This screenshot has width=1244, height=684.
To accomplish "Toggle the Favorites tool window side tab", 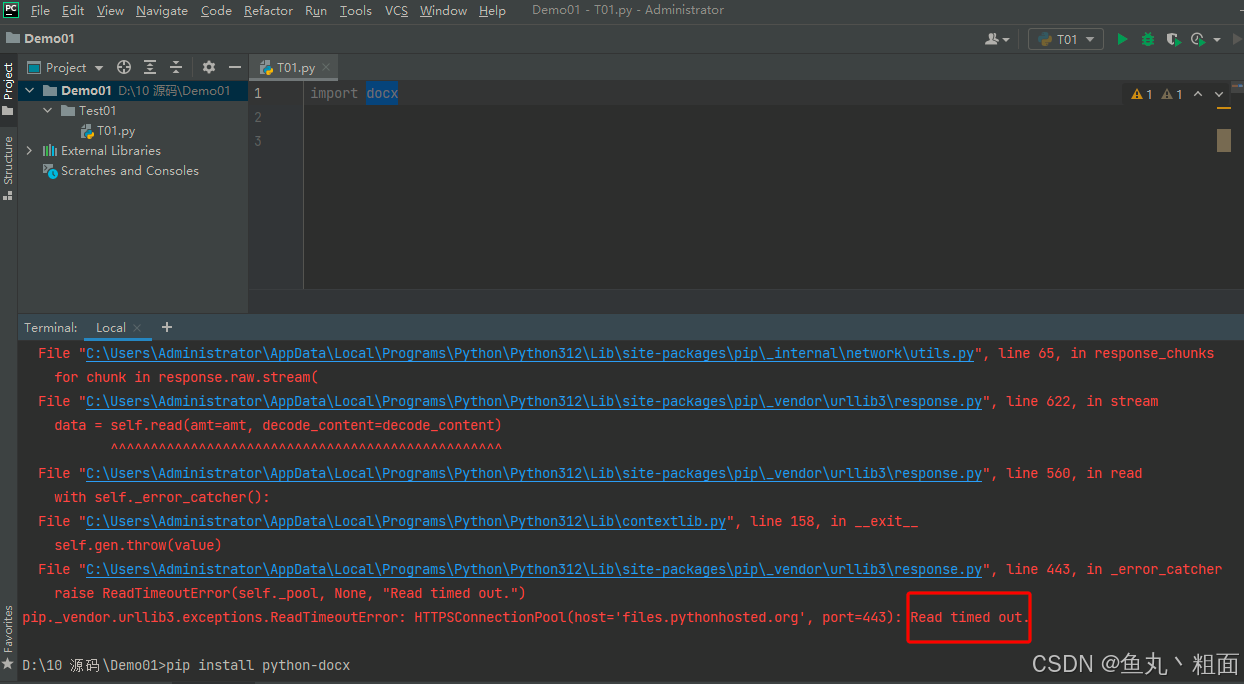I will pos(8,639).
